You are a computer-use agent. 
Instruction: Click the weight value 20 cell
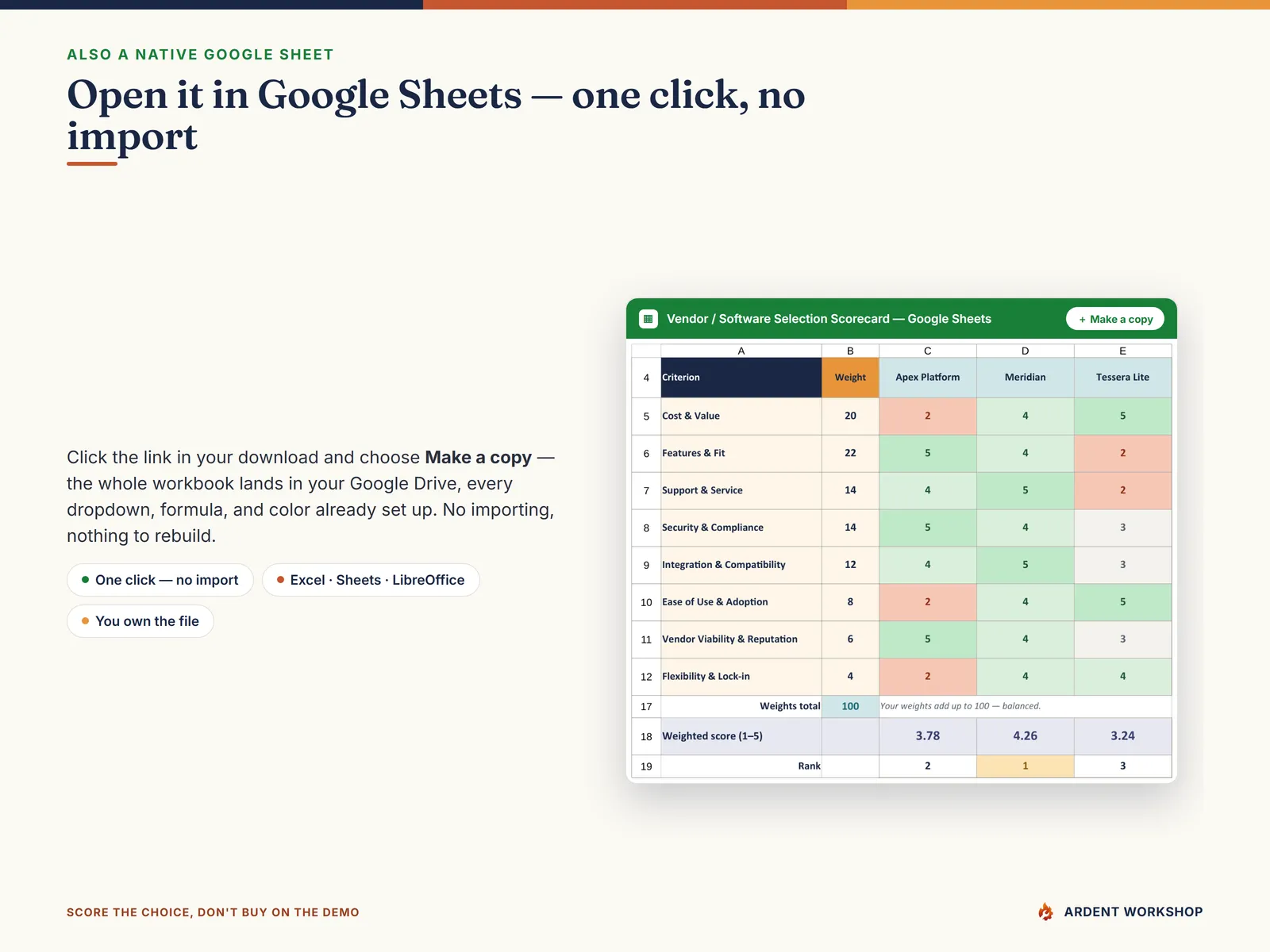coord(850,416)
